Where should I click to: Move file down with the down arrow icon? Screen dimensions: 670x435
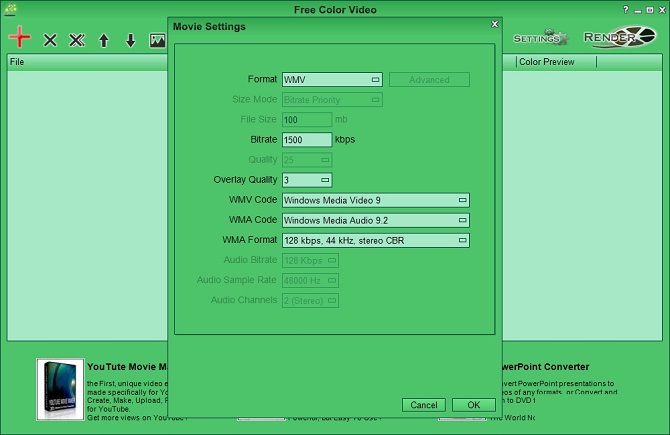pos(130,41)
